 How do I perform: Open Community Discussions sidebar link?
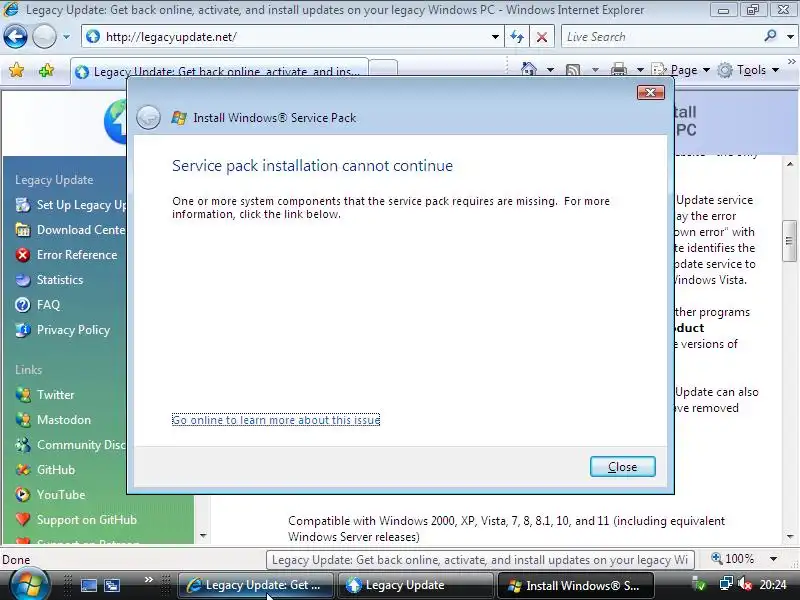[x=70, y=445]
